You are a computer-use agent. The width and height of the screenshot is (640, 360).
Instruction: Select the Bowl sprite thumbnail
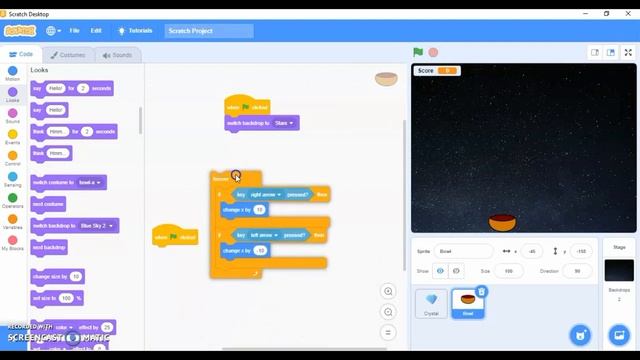[468, 304]
